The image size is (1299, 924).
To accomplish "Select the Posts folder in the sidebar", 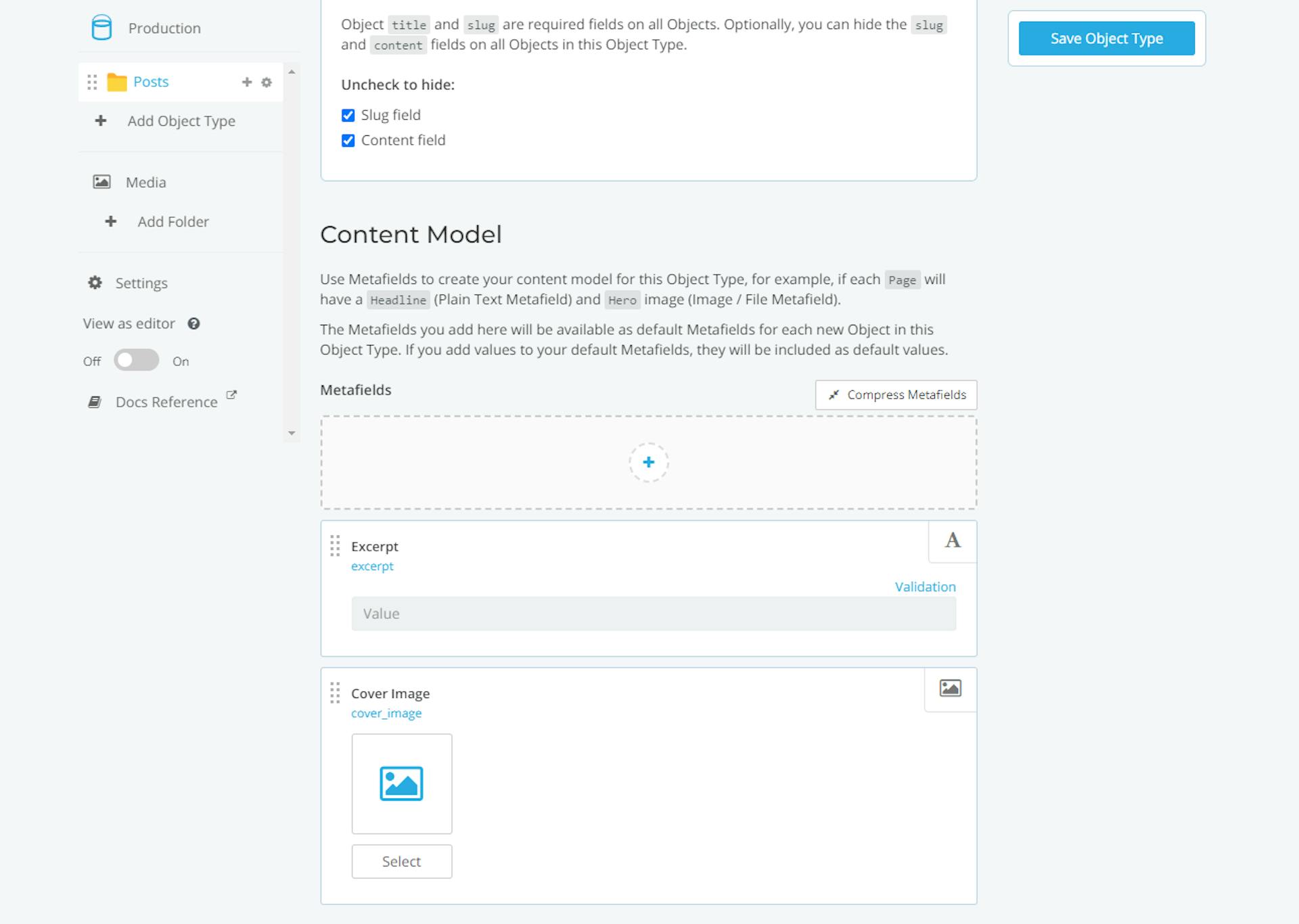I will 152,81.
